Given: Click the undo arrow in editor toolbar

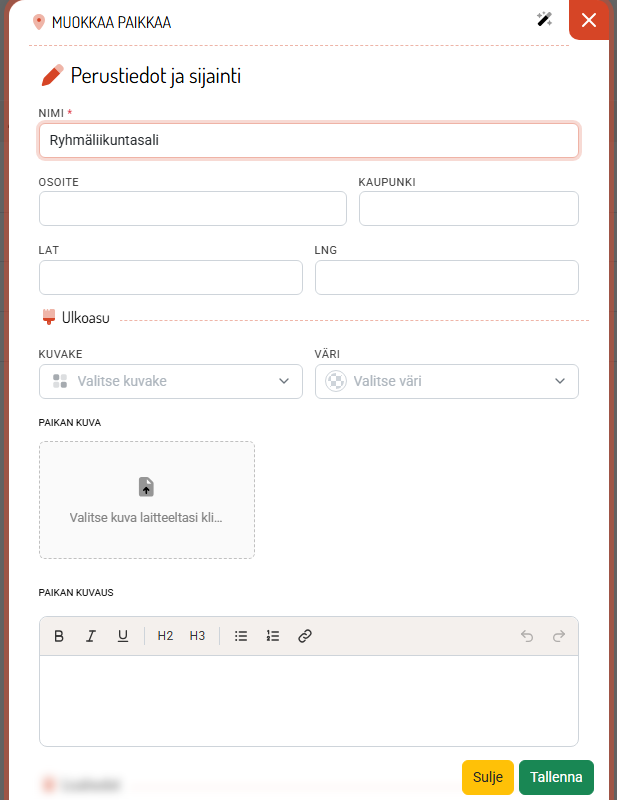Looking at the screenshot, I should [x=527, y=636].
